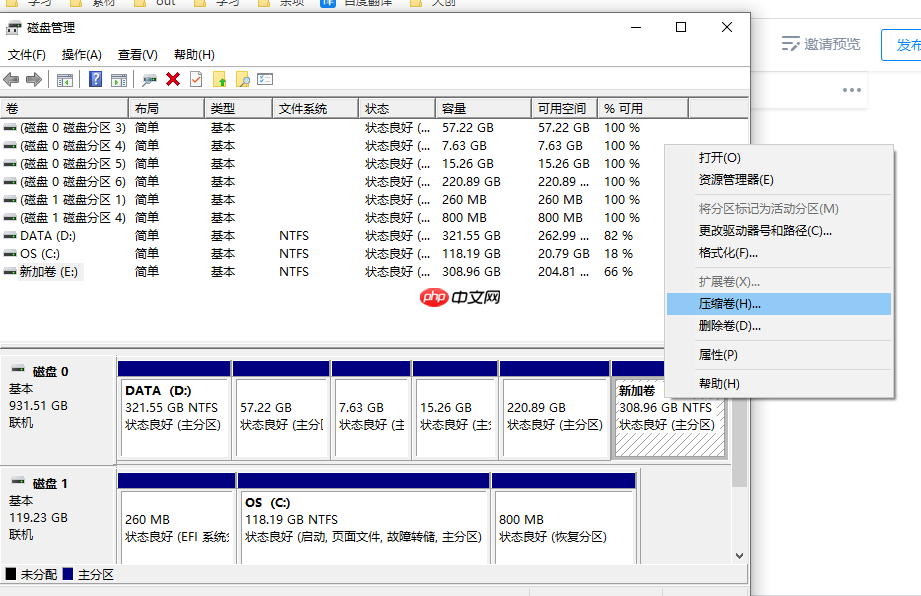Click 格式化(F)... context menu entry

click(728, 253)
